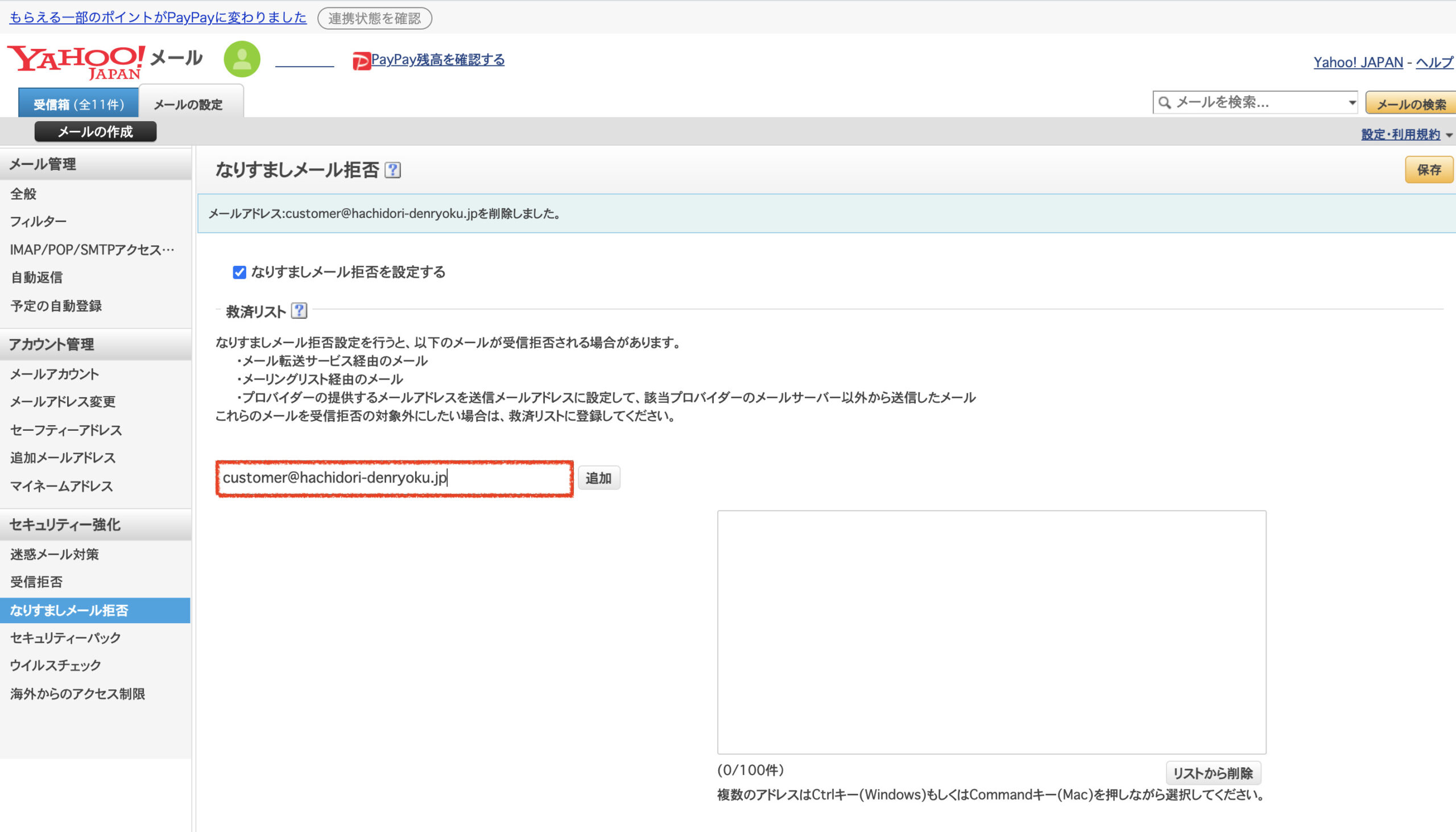Click the magnifier icon in mail search

coord(1165,103)
